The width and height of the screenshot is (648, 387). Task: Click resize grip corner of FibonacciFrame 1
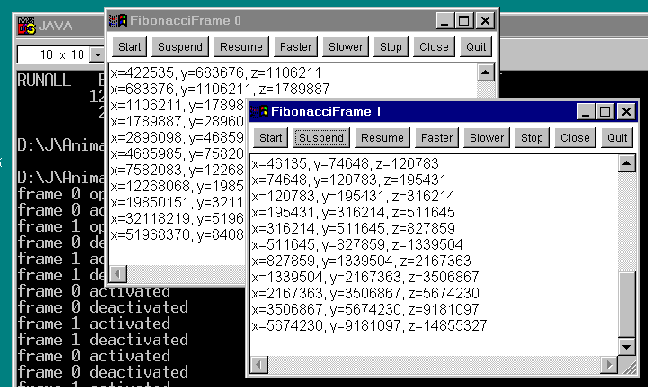[628, 366]
